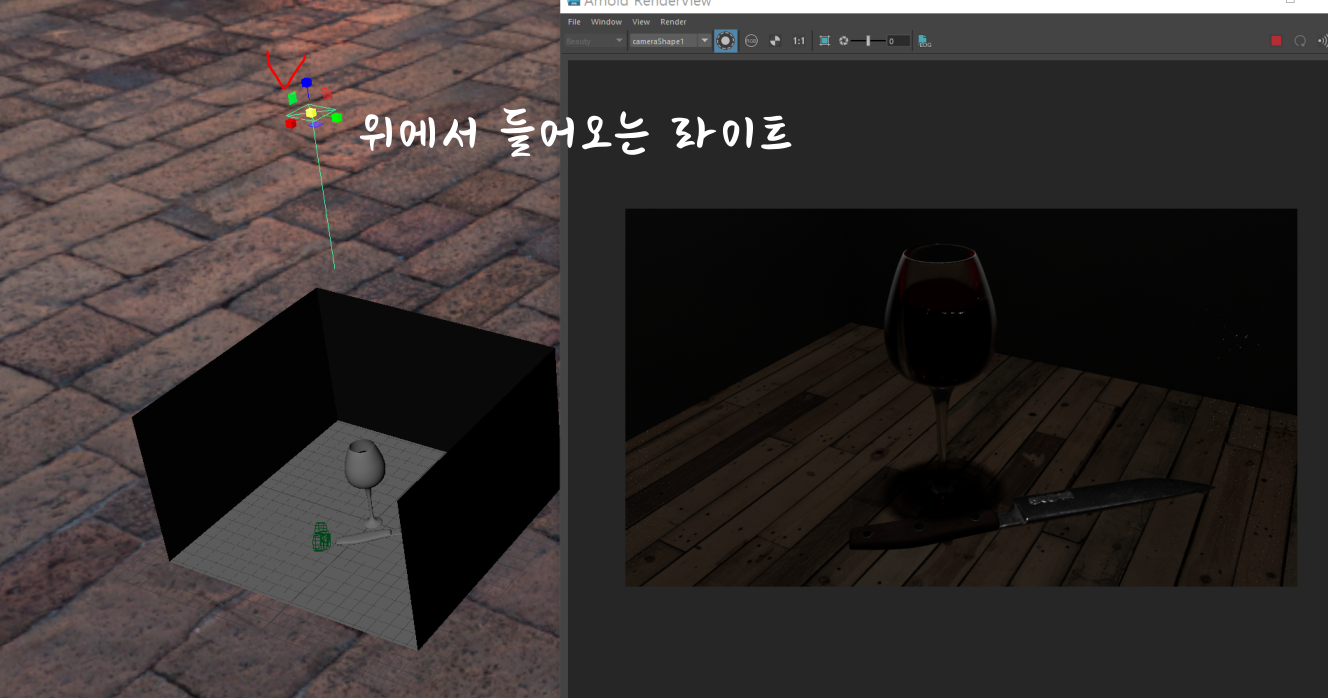Click the RGB channel display icon
The image size is (1328, 698).
751,41
